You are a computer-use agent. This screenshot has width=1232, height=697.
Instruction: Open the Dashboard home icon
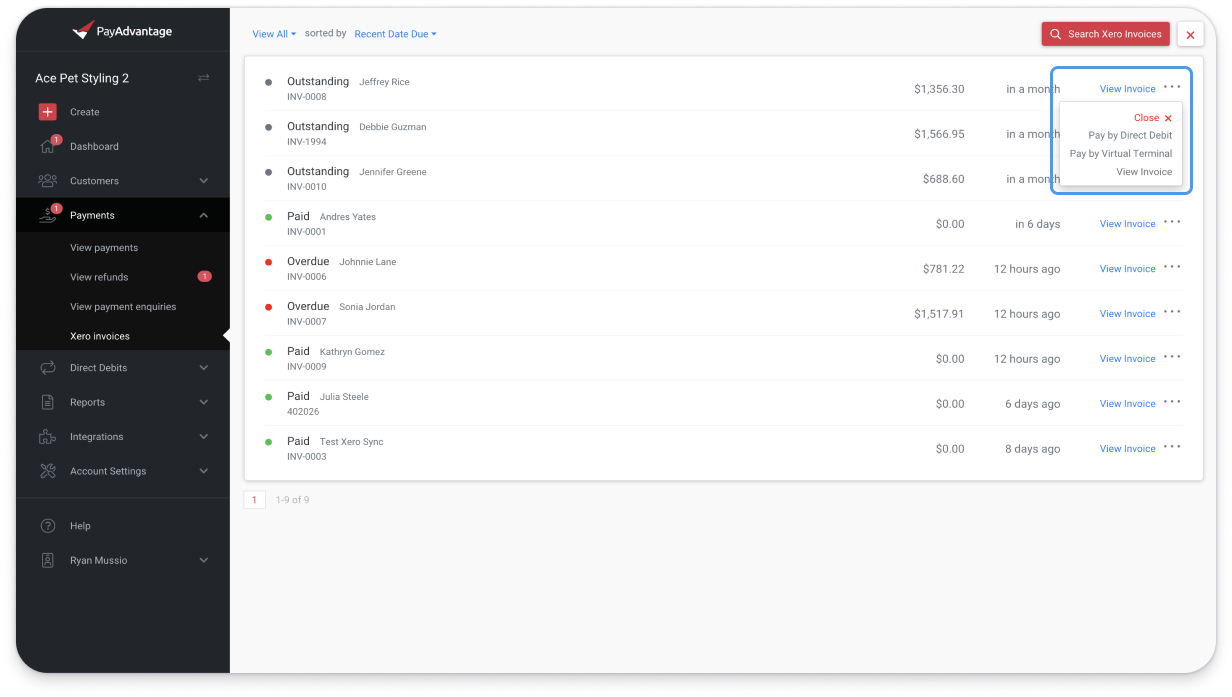[x=47, y=146]
